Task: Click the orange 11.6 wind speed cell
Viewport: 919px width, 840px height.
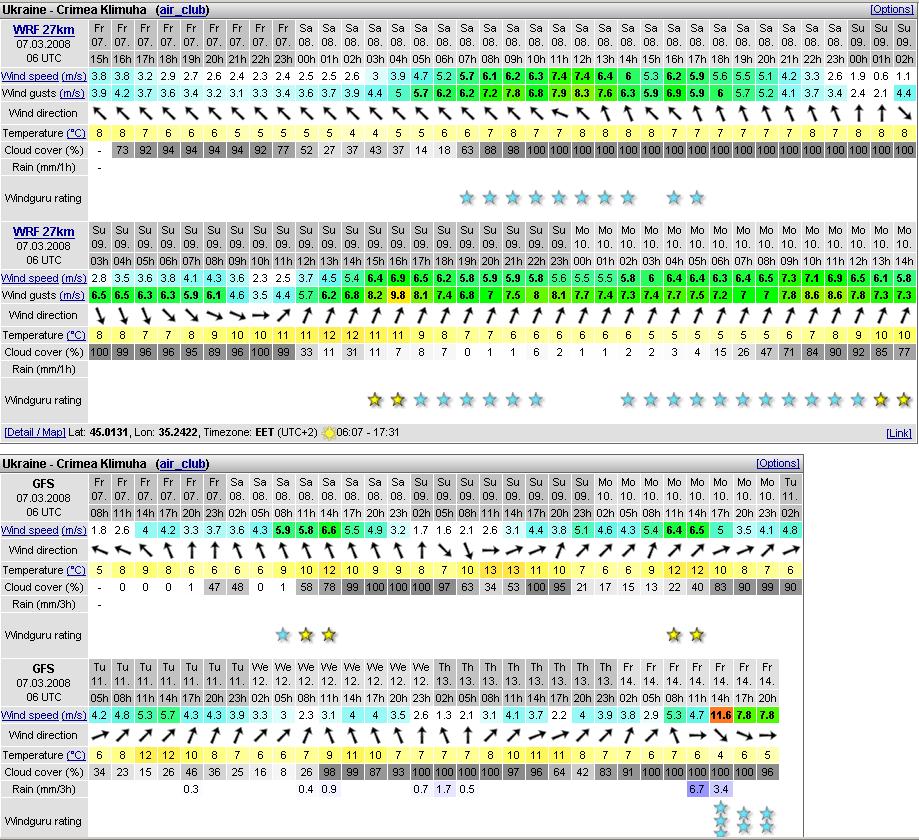Action: tap(720, 715)
